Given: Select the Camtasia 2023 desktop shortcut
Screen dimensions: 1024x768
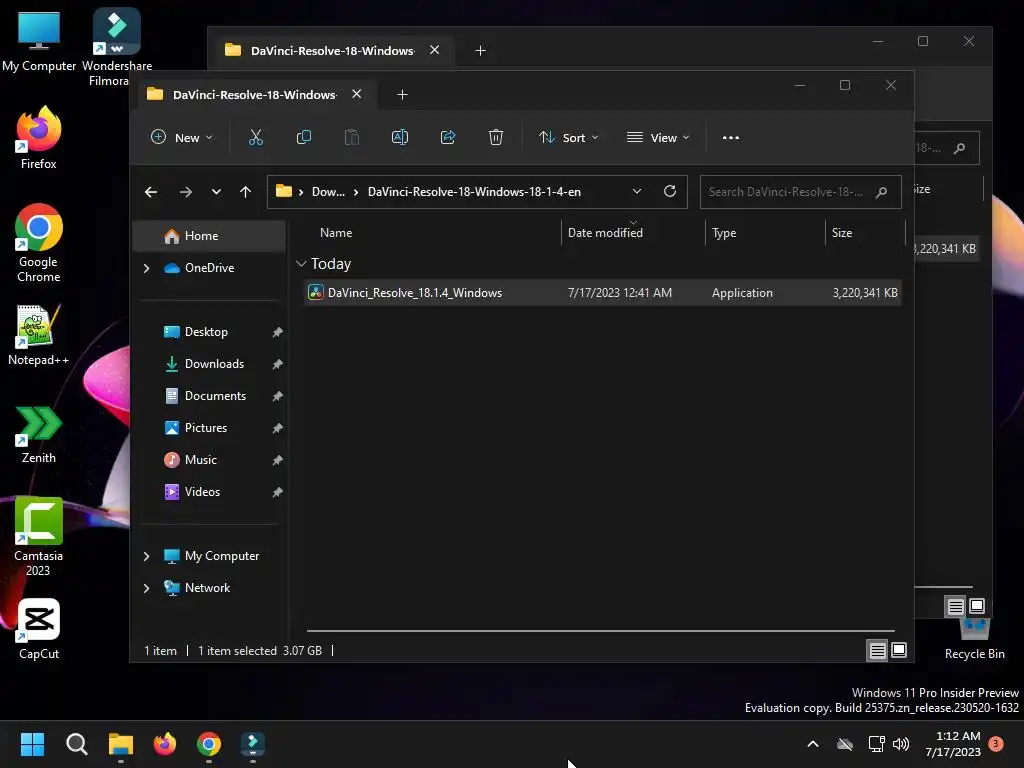Looking at the screenshot, I should point(39,537).
